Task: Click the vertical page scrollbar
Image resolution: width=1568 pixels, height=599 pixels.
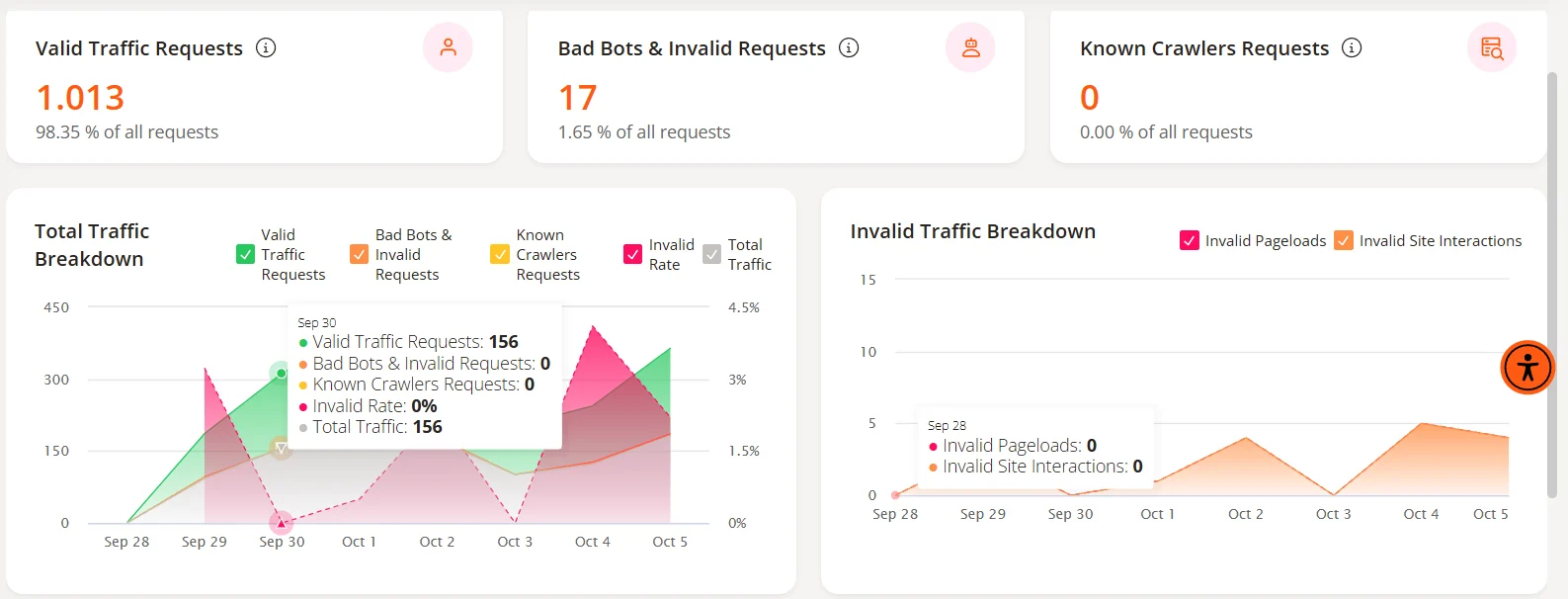Action: tap(1552, 285)
